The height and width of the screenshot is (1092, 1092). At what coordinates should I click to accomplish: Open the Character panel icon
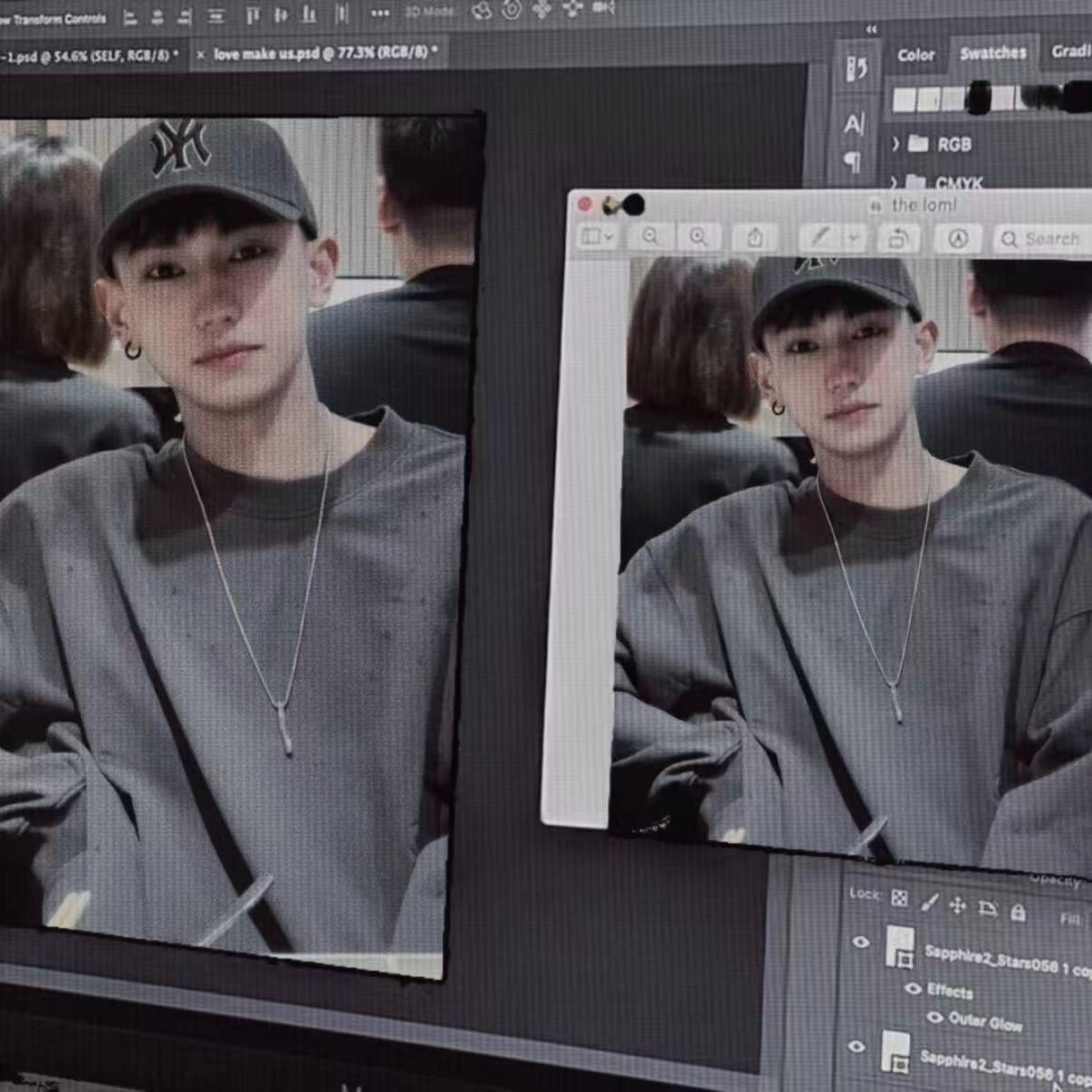[853, 124]
